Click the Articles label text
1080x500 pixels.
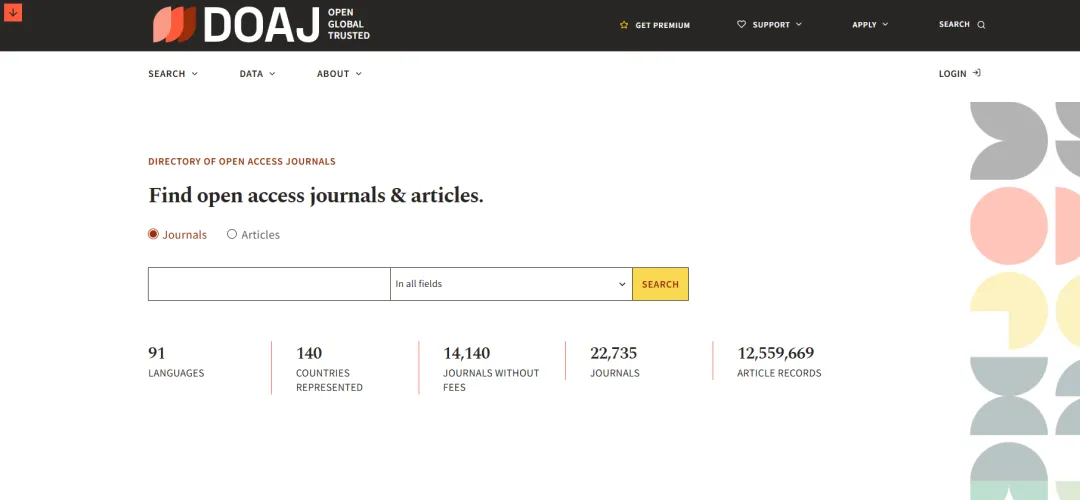(x=260, y=235)
